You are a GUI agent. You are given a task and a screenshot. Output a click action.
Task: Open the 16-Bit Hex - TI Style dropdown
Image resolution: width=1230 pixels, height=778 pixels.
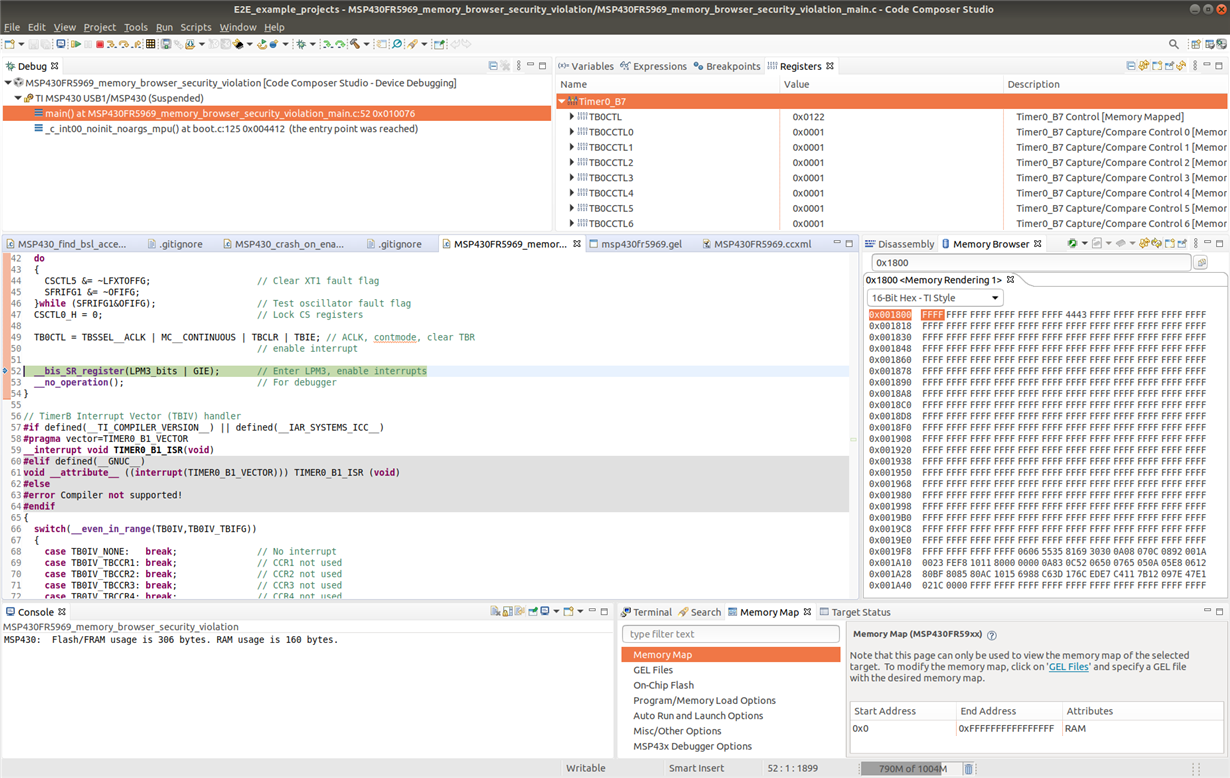click(935, 298)
